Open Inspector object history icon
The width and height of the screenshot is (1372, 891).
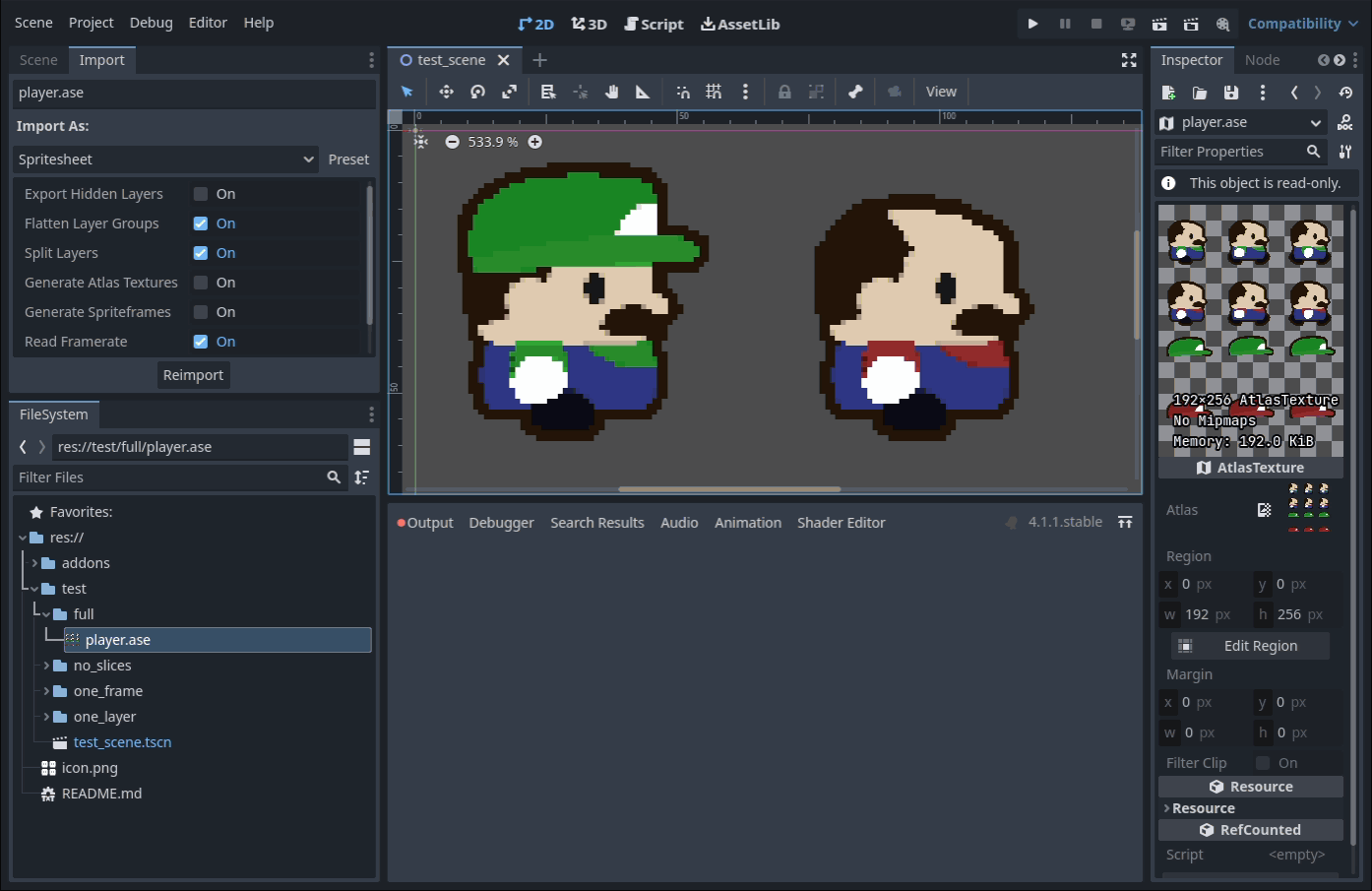point(1345,93)
